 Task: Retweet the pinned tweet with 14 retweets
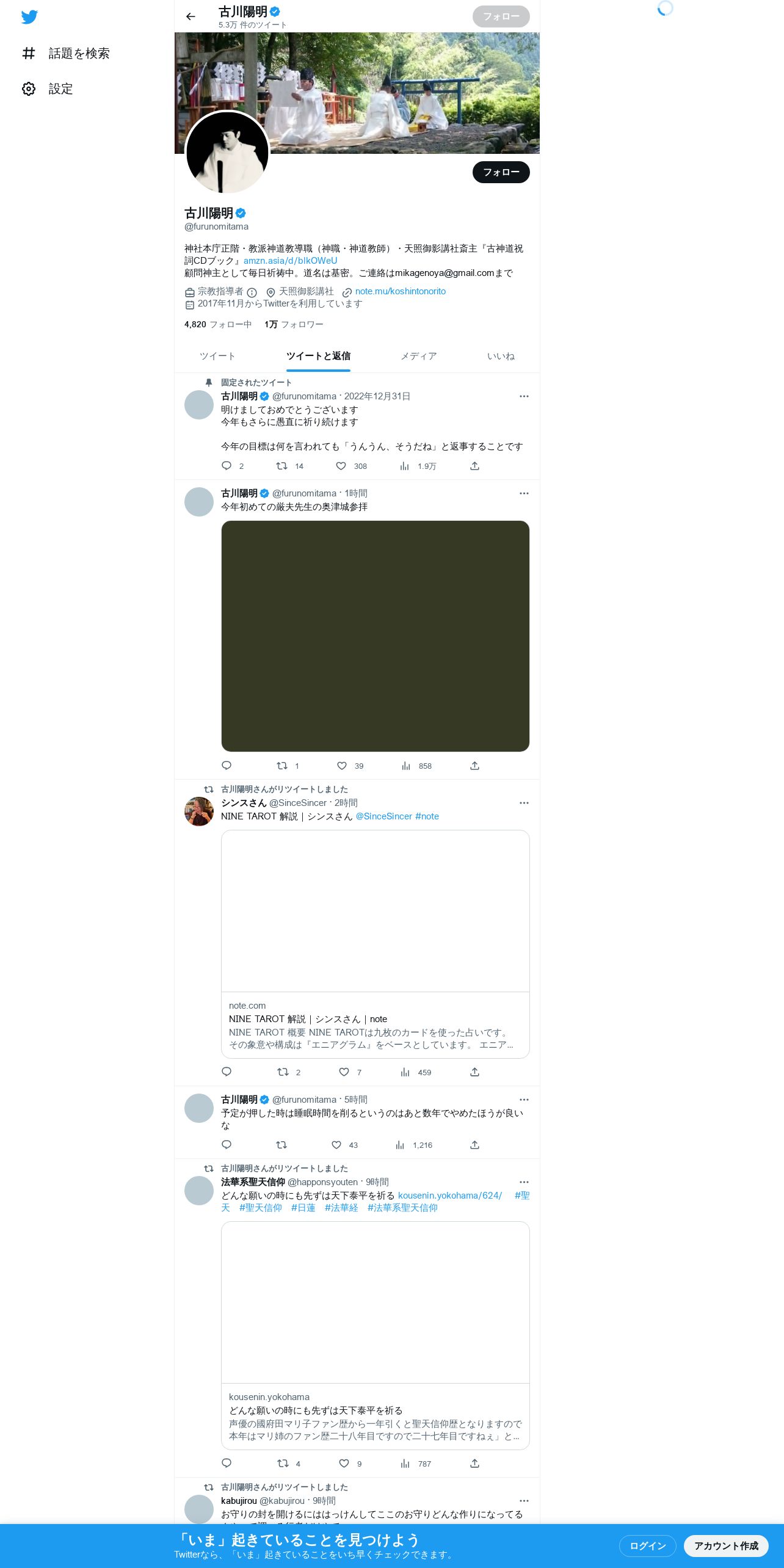click(x=281, y=466)
